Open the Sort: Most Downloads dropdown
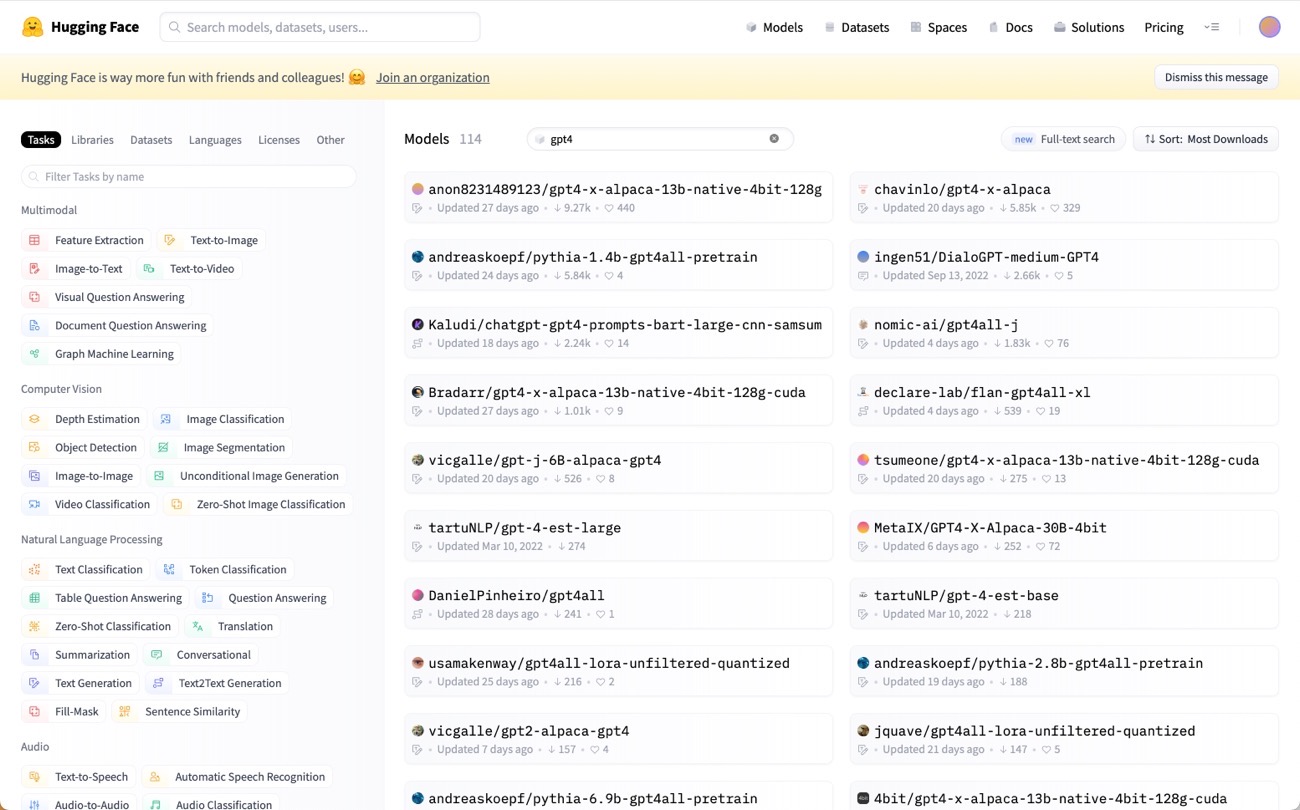The image size is (1300, 810). click(1206, 139)
